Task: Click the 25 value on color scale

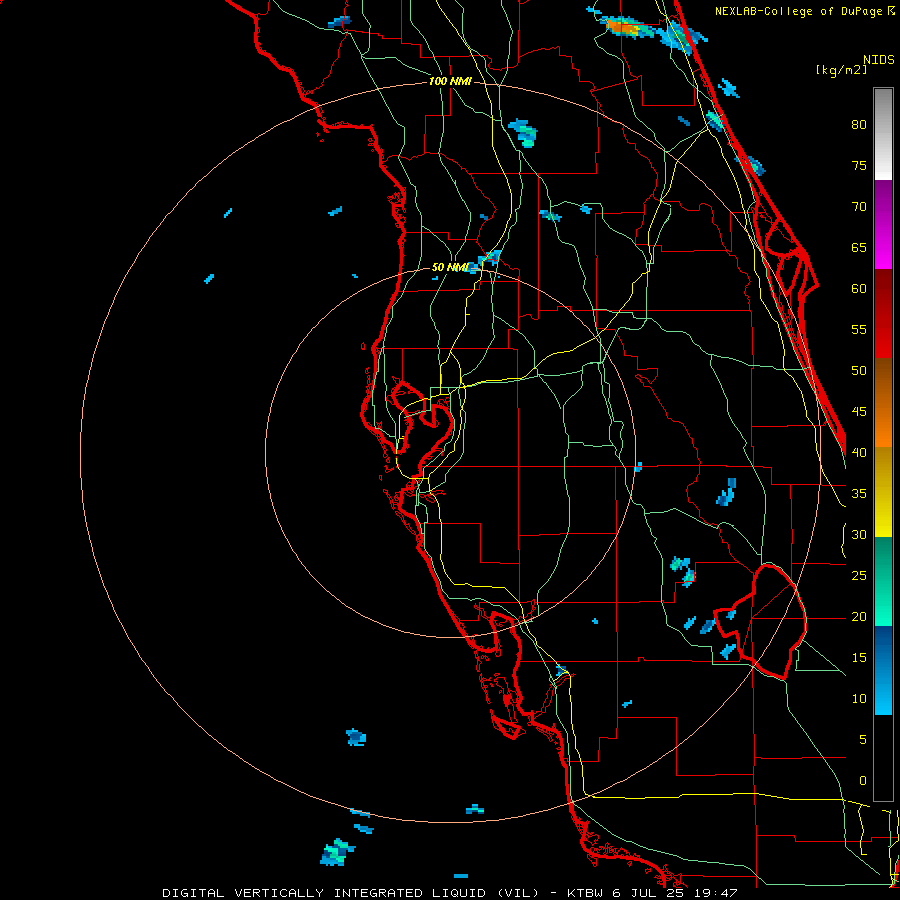Action: pos(859,576)
